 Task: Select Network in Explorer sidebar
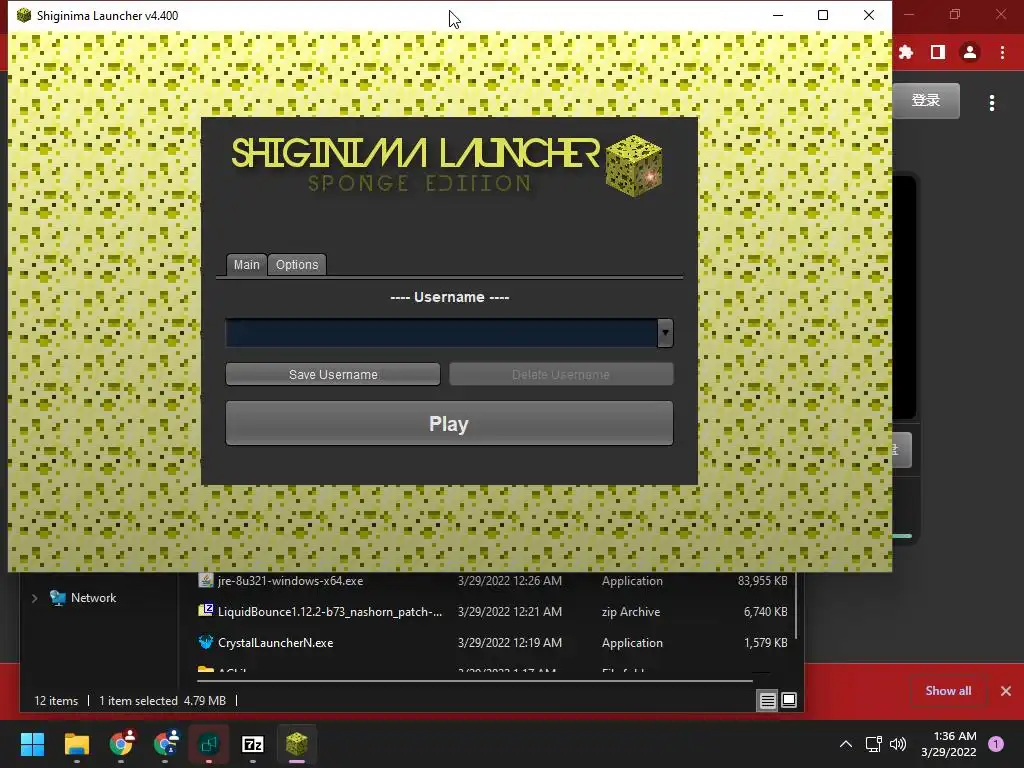pyautogui.click(x=93, y=598)
